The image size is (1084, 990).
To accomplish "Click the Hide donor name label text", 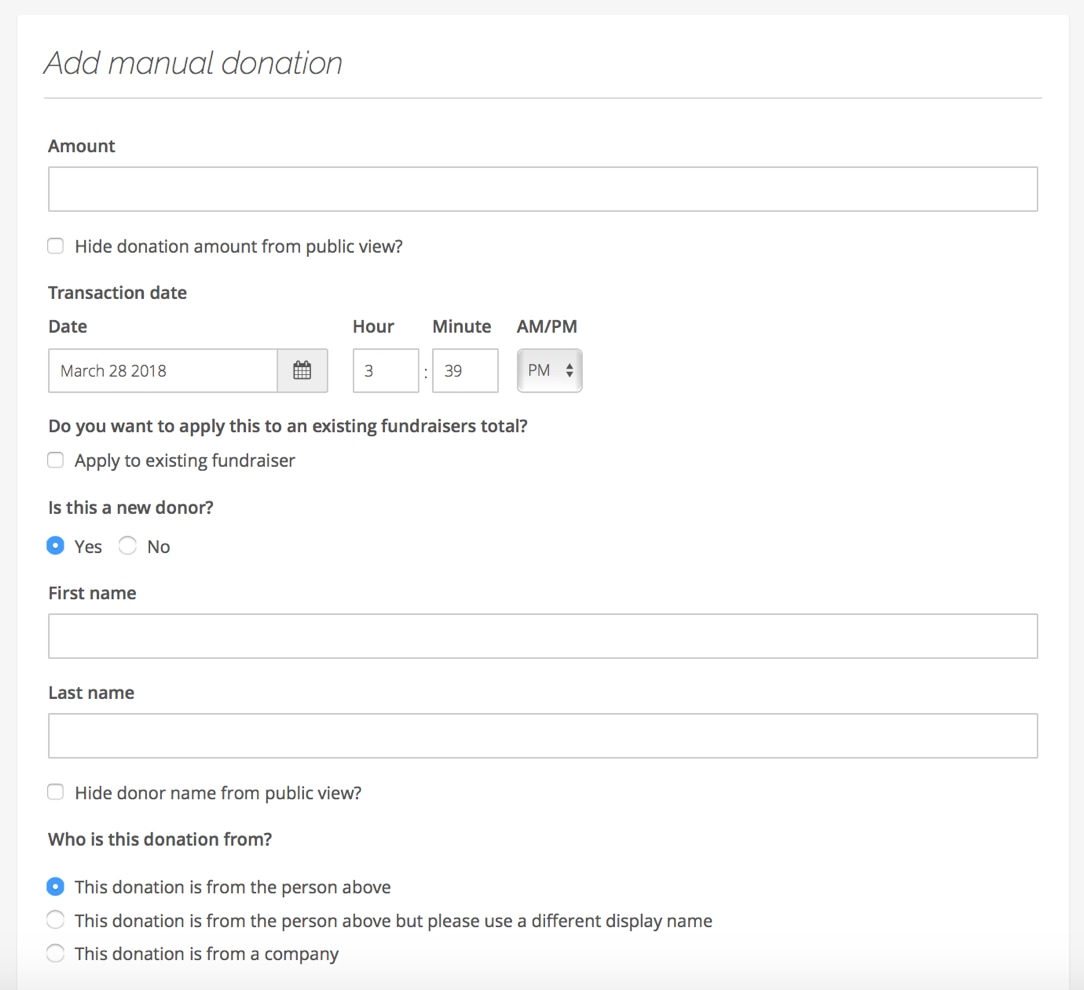I will (218, 793).
